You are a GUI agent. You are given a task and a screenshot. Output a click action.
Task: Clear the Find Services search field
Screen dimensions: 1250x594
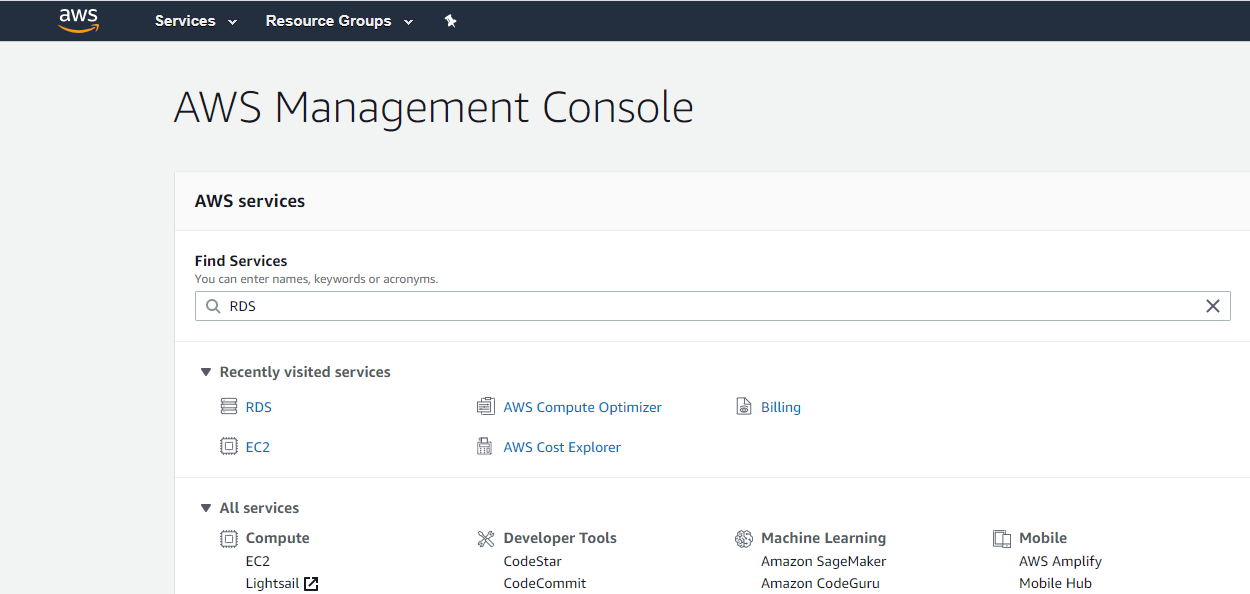(1212, 307)
